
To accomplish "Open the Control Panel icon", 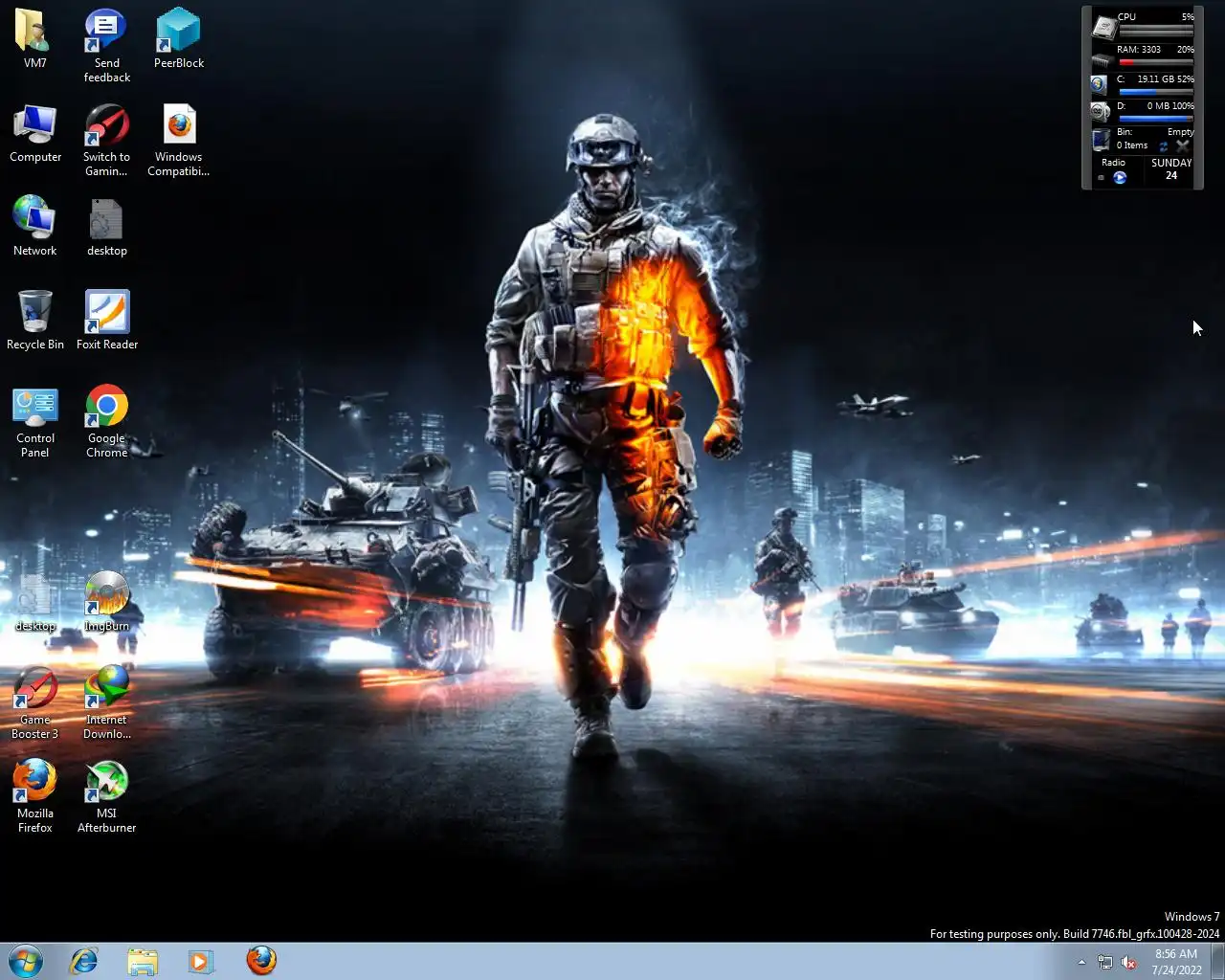I will click(x=35, y=422).
